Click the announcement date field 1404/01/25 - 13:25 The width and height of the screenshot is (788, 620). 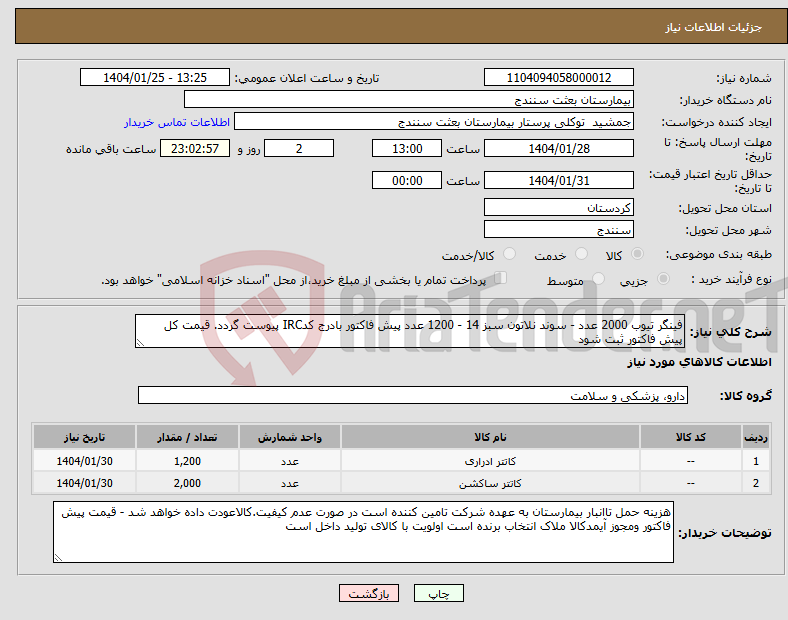pyautogui.click(x=155, y=78)
